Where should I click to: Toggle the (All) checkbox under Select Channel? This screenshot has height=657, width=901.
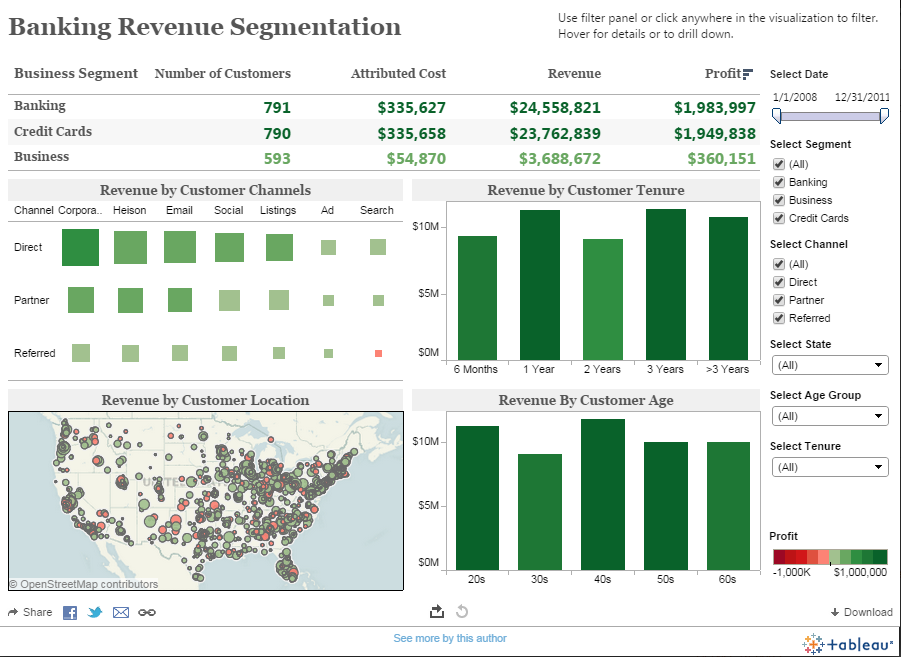(x=779, y=264)
